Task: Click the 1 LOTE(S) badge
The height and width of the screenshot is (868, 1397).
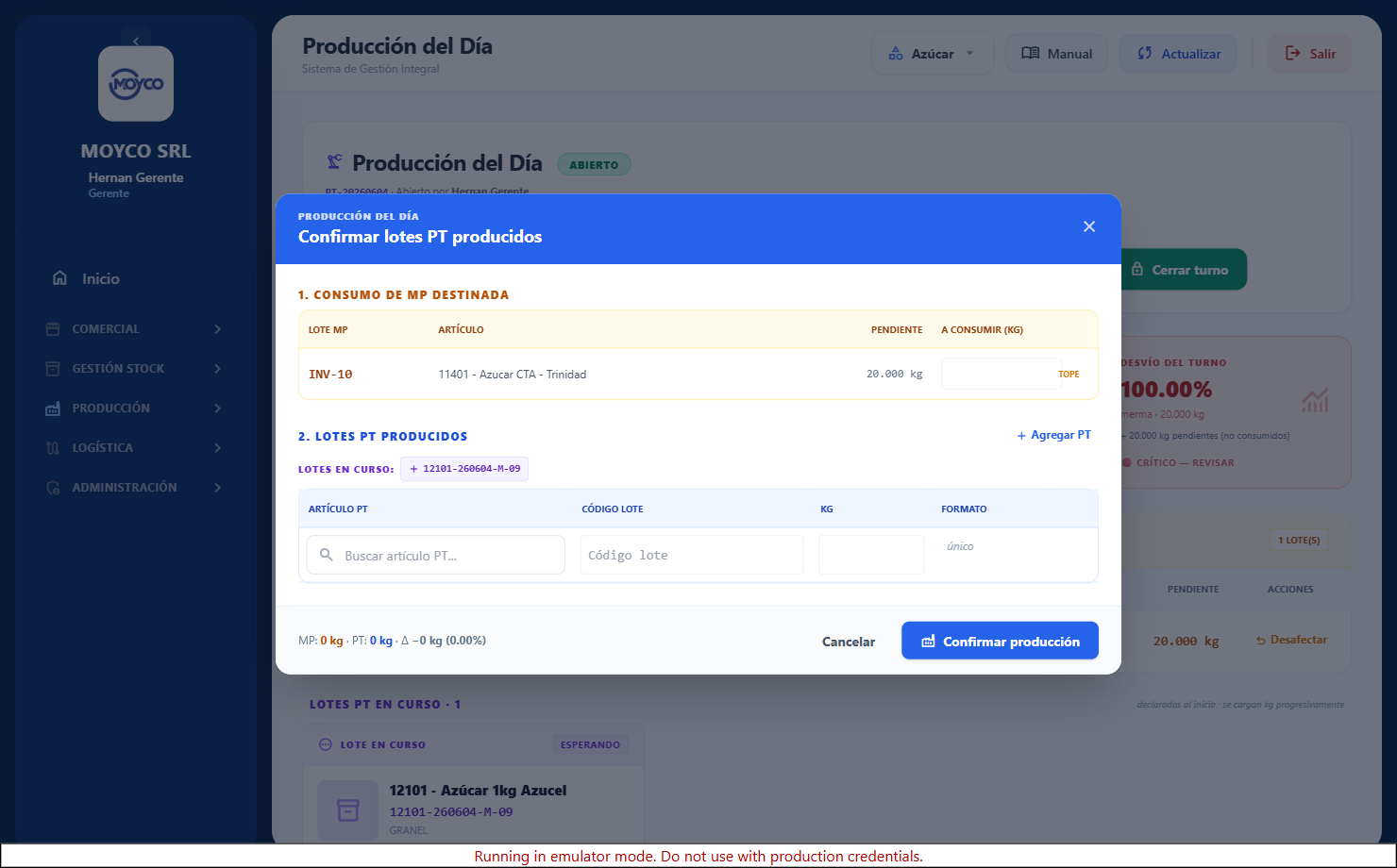Action: (x=1300, y=540)
